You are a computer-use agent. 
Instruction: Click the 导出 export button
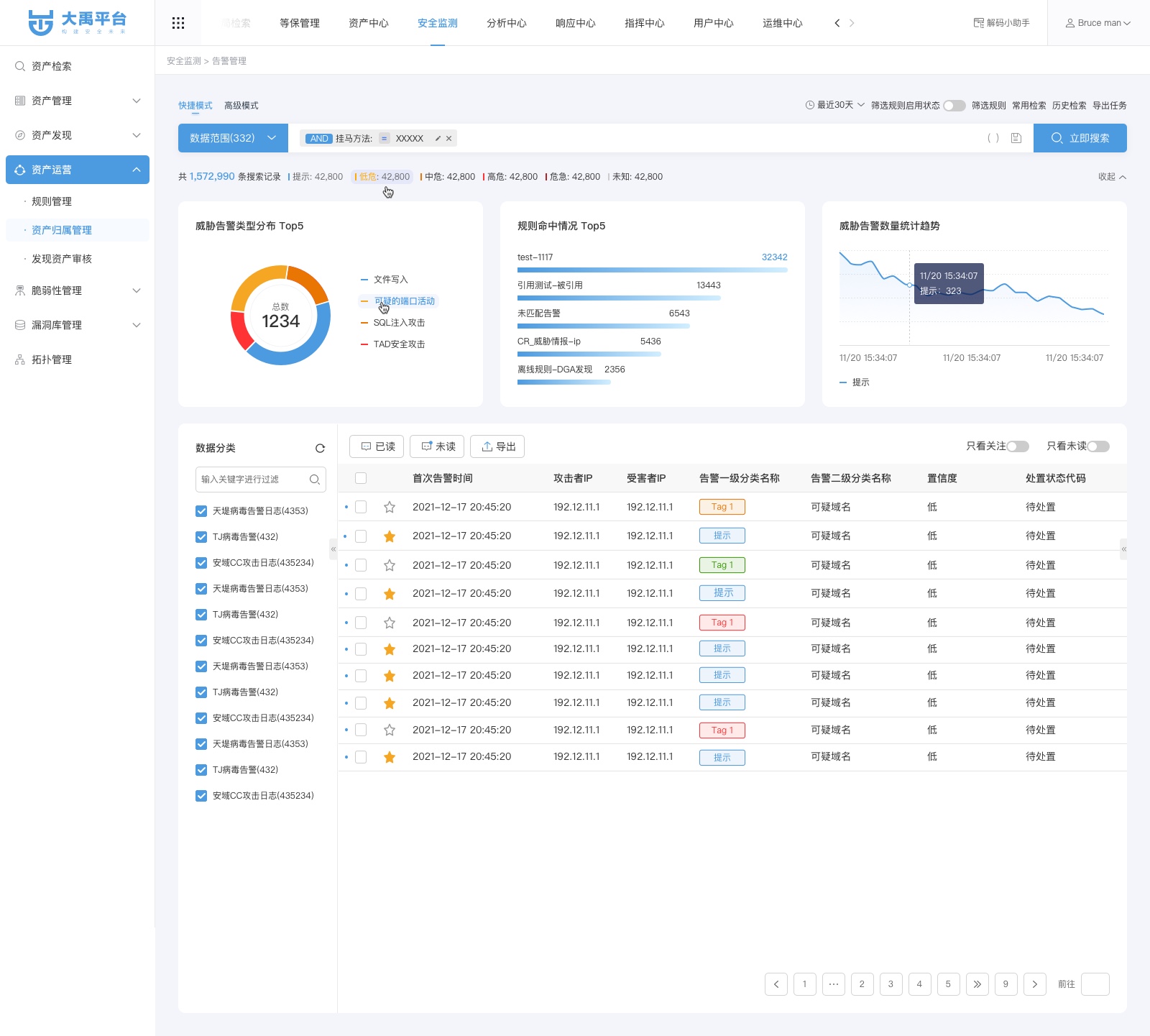(497, 446)
